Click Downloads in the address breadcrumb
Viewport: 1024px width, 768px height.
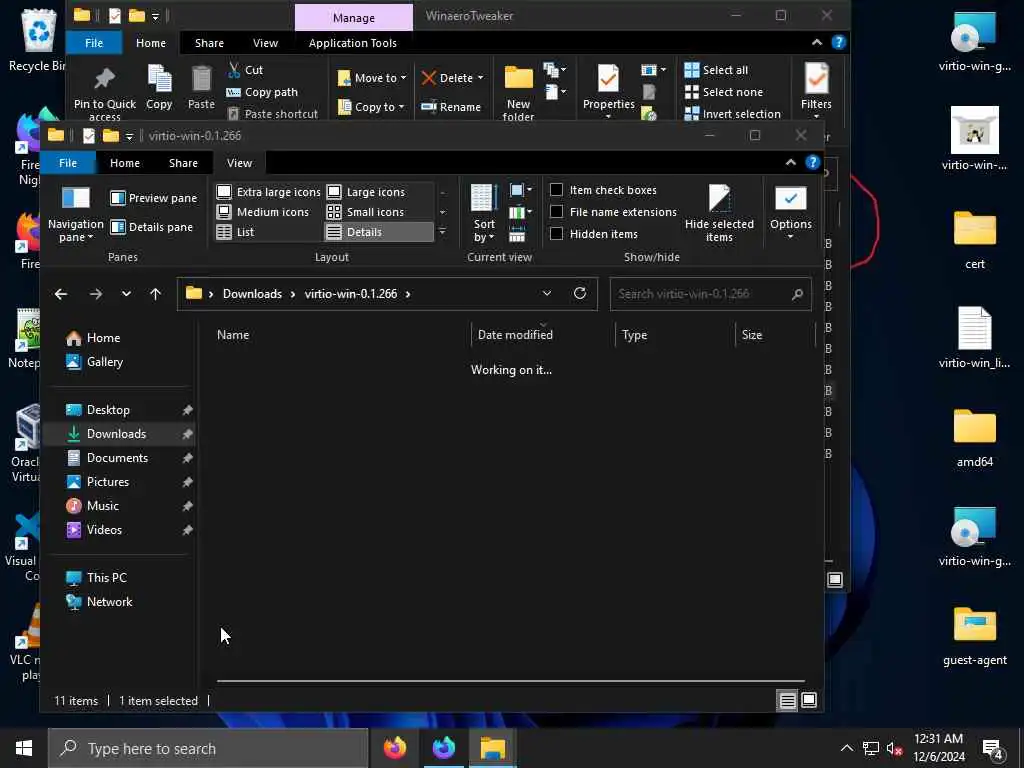tap(252, 294)
